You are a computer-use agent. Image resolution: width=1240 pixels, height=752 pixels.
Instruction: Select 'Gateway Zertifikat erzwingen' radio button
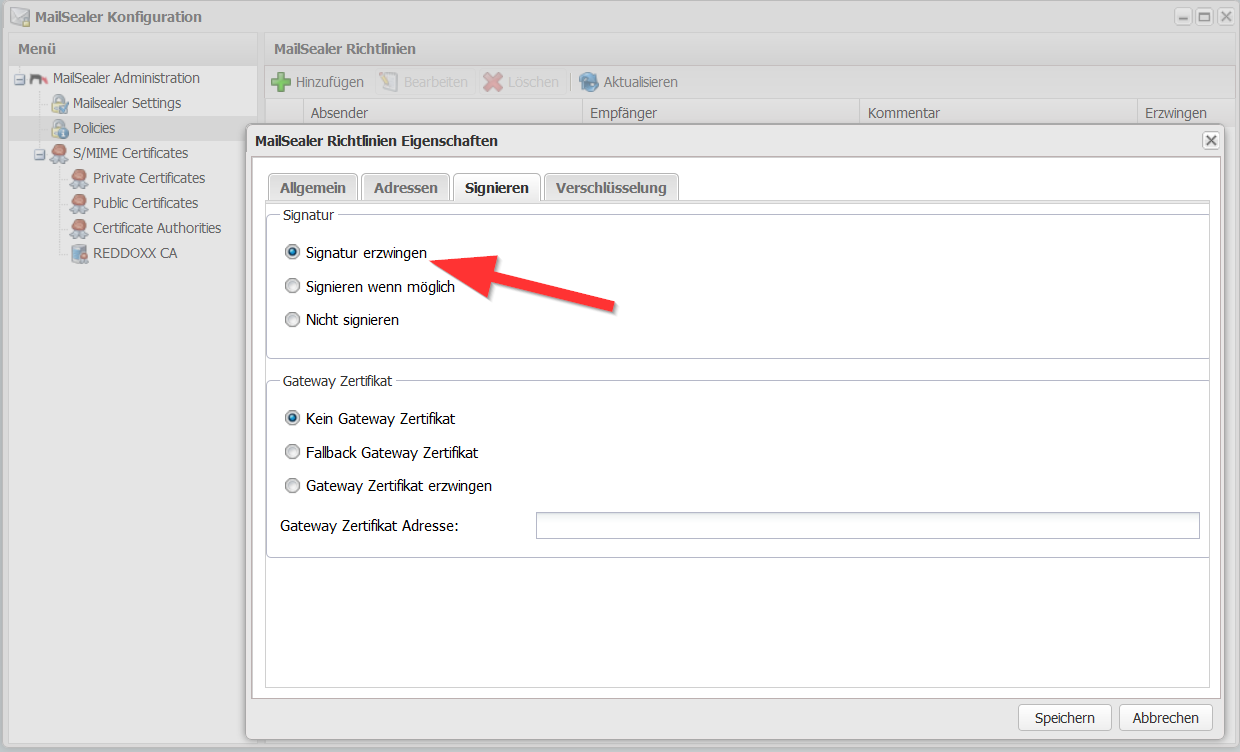(x=292, y=486)
